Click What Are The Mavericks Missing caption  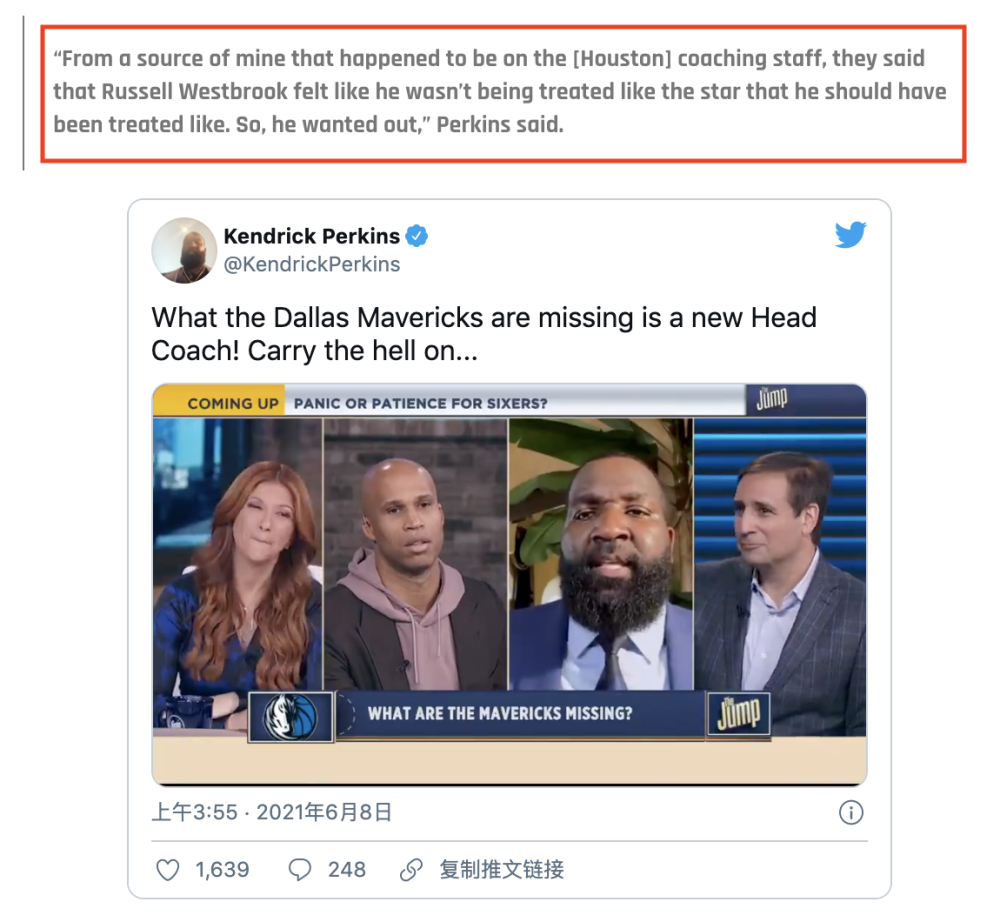[x=500, y=713]
